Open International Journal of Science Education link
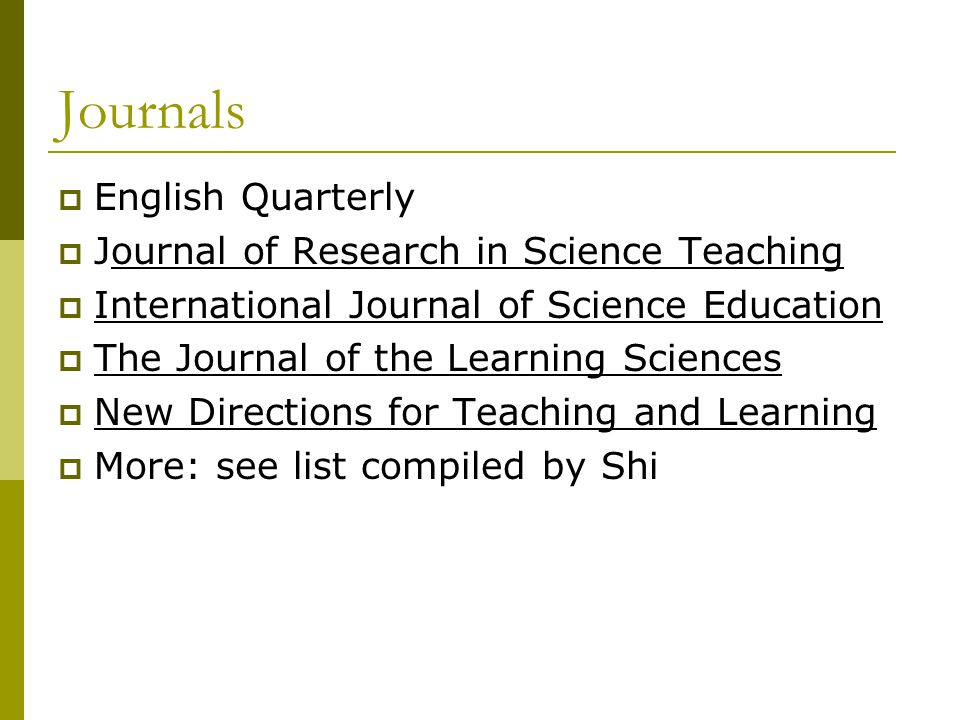The height and width of the screenshot is (720, 960). pyautogui.click(x=488, y=305)
